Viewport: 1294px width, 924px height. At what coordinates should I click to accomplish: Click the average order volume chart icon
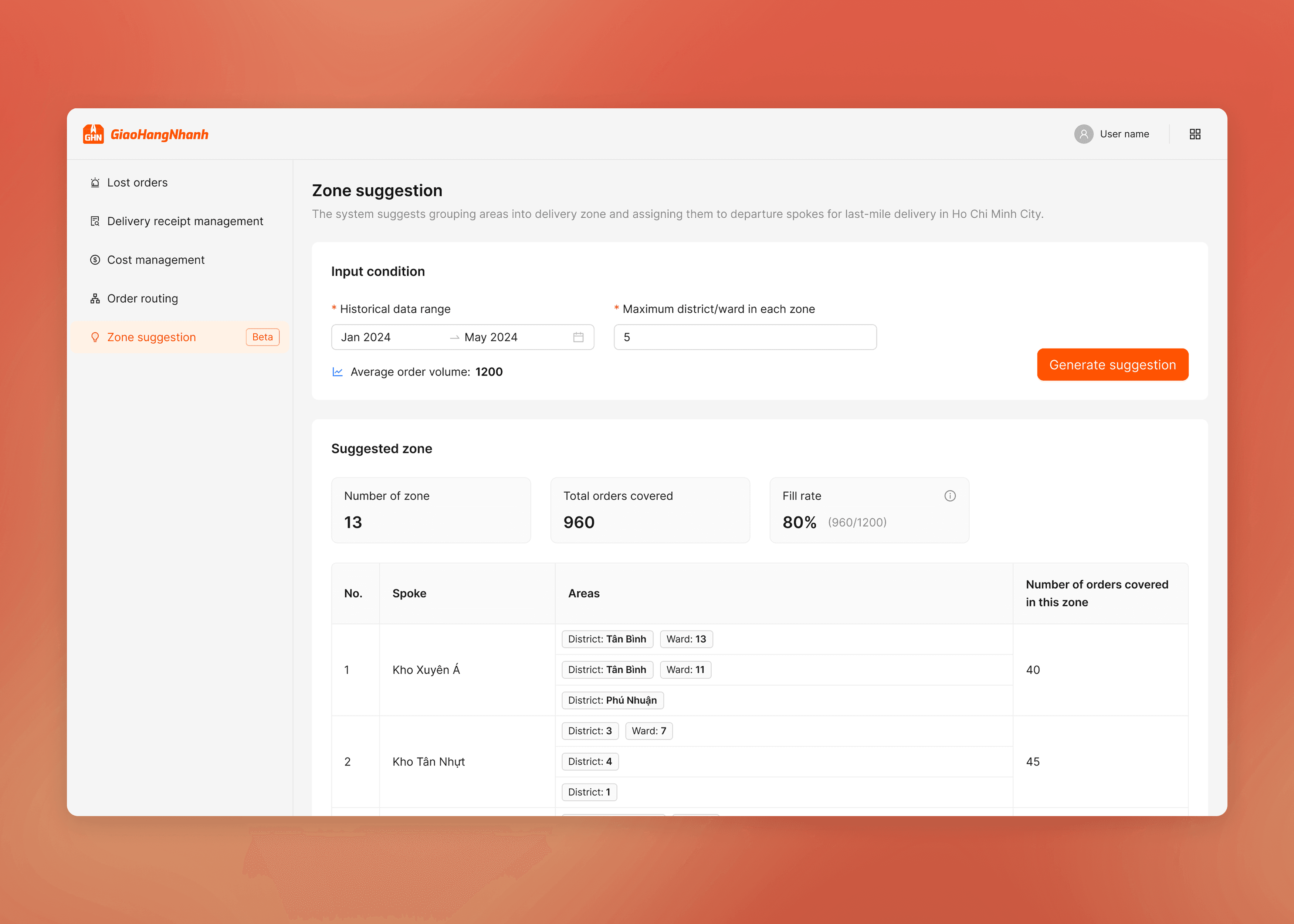pos(338,372)
